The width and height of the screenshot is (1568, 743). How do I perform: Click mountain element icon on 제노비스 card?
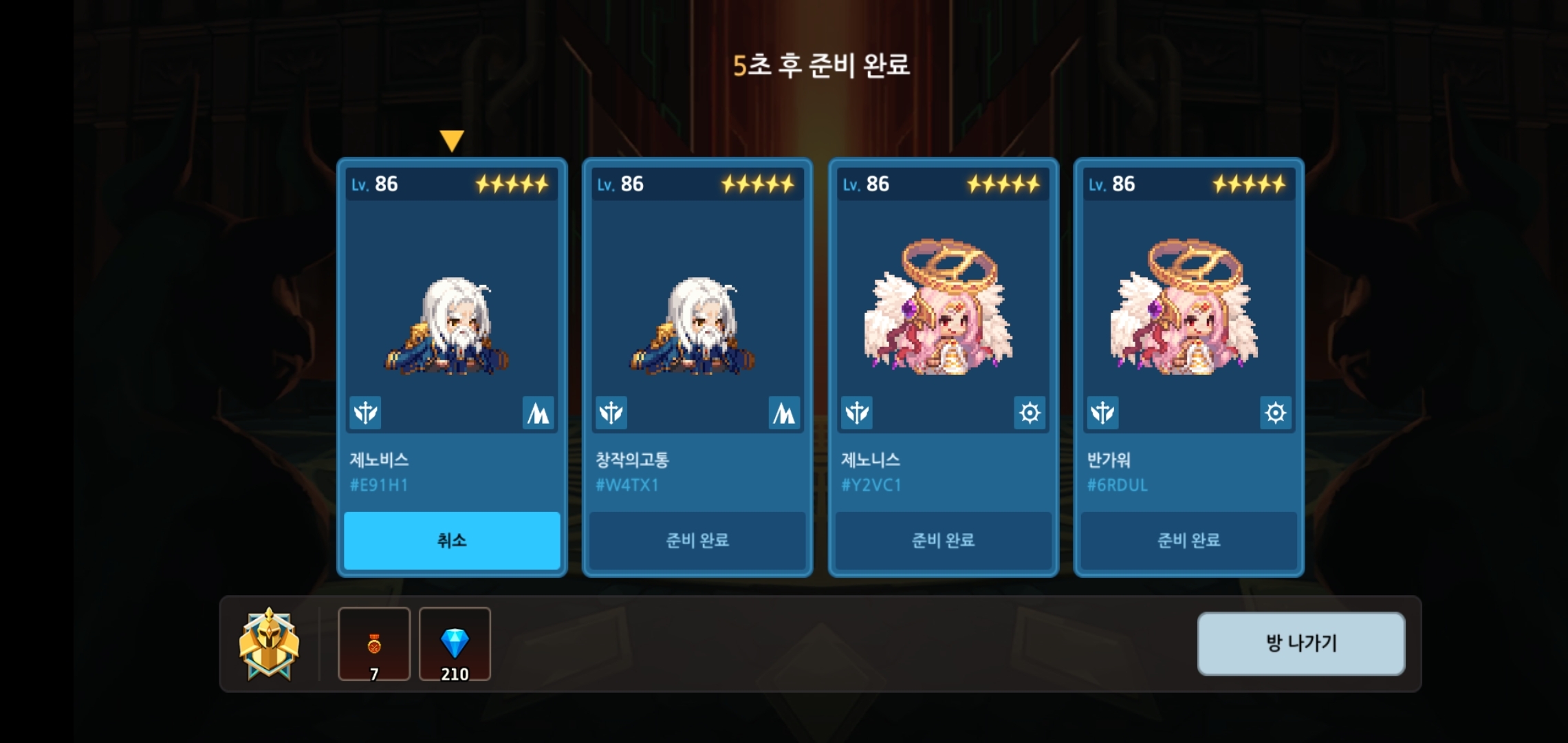[x=538, y=413]
